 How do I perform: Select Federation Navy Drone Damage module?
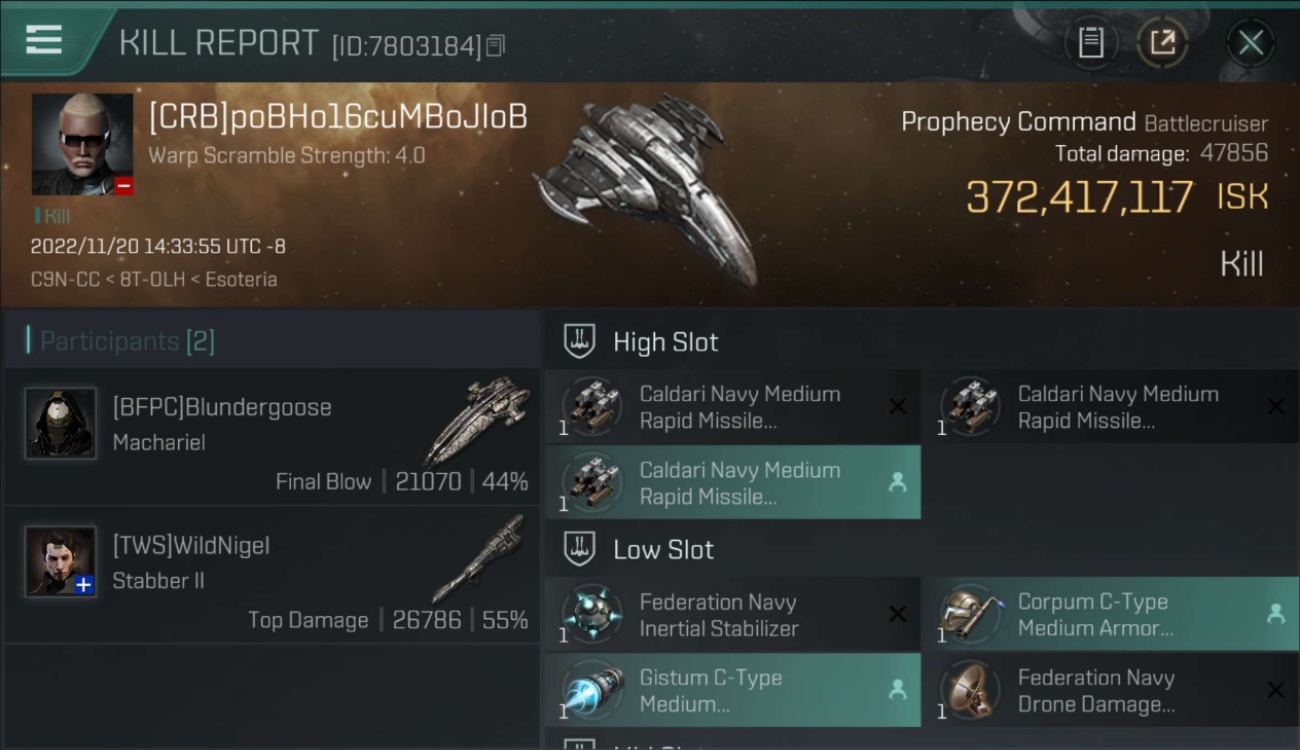coord(1111,690)
